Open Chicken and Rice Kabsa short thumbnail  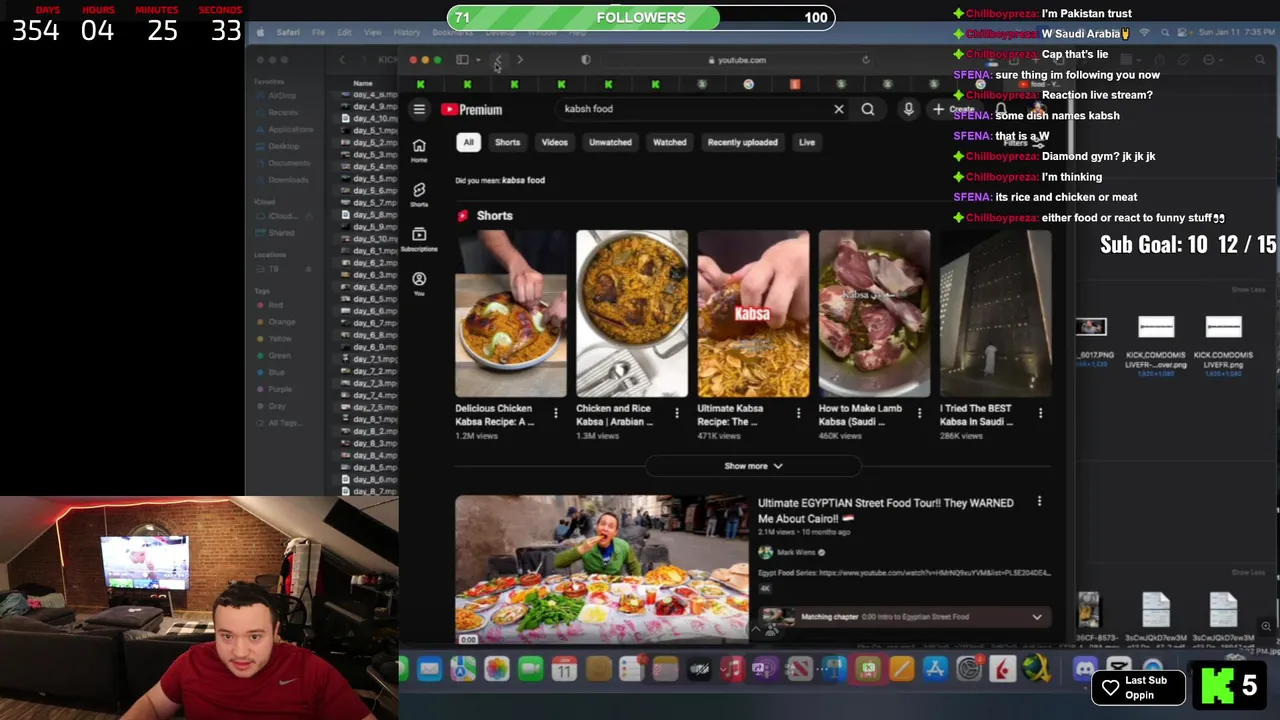631,314
